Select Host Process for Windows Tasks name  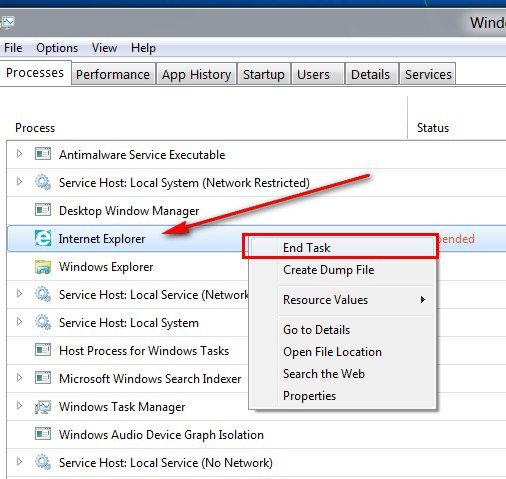tap(144, 351)
